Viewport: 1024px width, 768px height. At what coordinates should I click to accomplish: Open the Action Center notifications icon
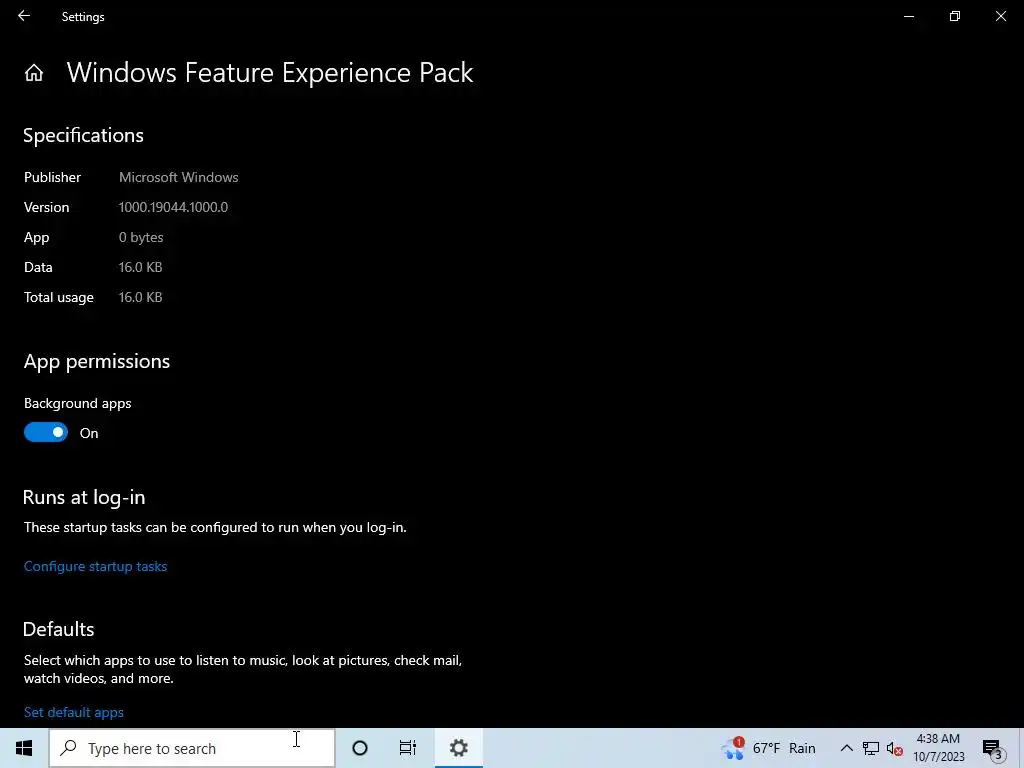point(993,749)
